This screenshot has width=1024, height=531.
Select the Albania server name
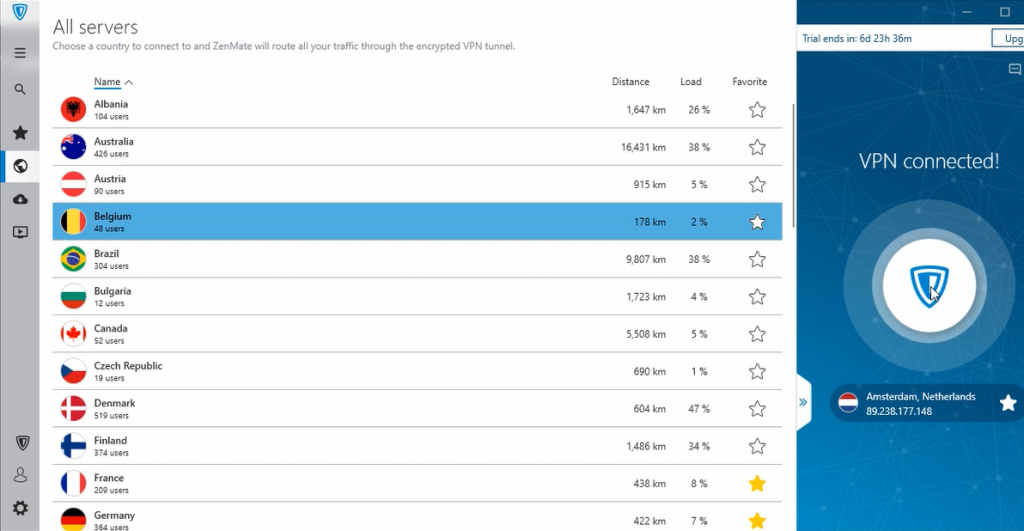coord(111,104)
